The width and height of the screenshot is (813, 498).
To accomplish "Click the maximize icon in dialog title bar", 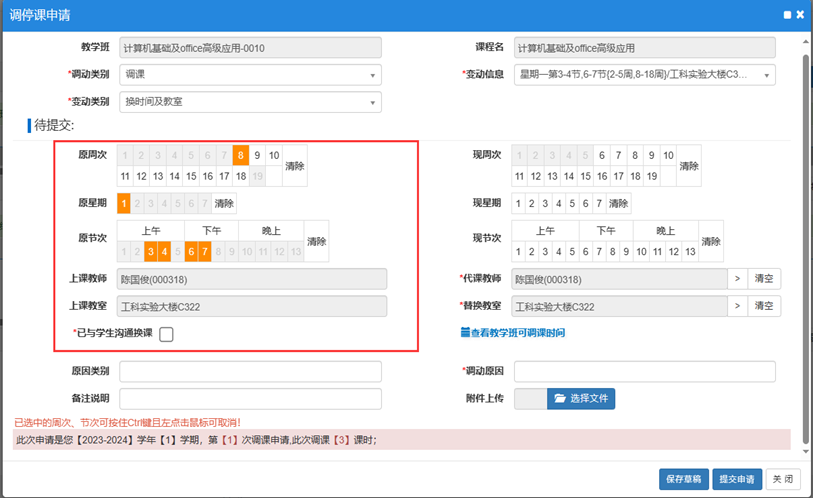I will (x=787, y=15).
